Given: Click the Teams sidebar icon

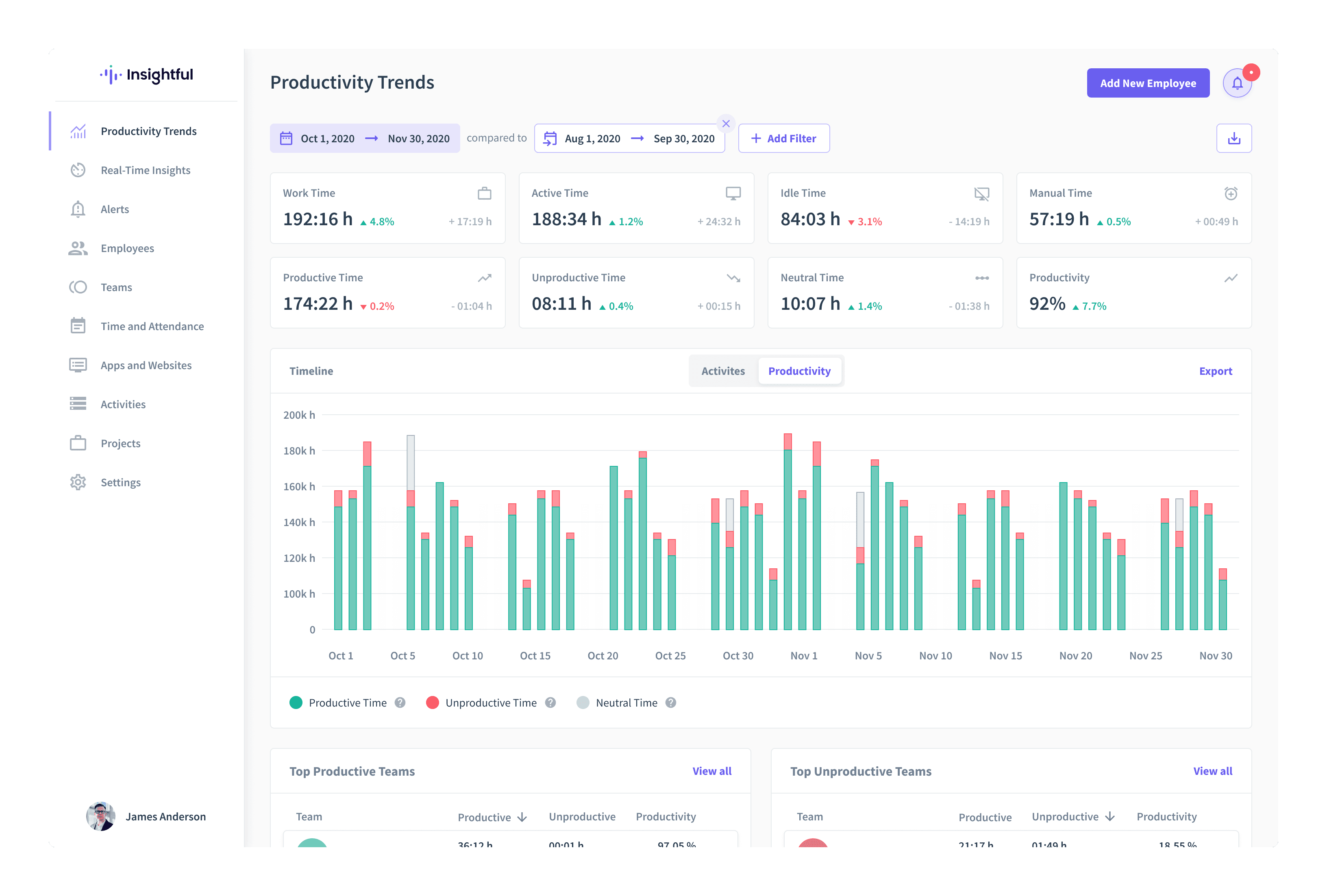Looking at the screenshot, I should pos(78,287).
